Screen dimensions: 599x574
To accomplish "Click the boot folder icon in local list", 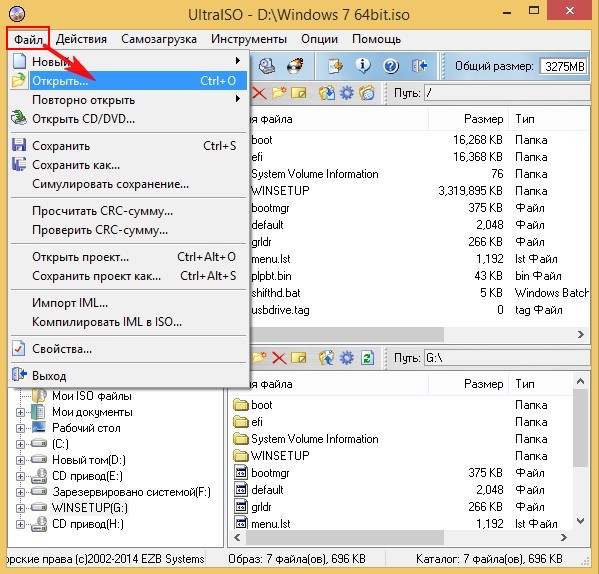I will (x=241, y=404).
